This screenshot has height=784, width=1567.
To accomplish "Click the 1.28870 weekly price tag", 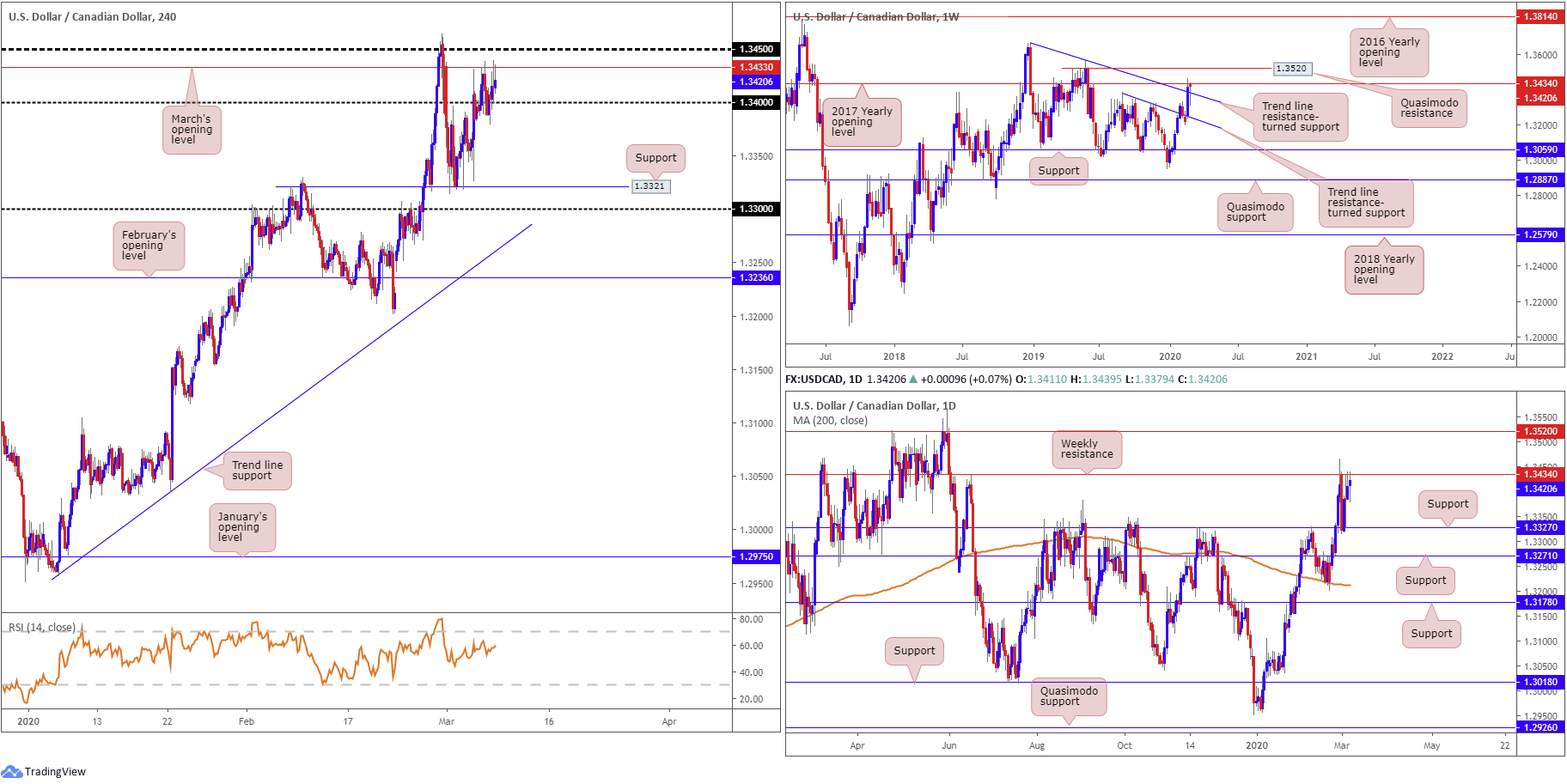I will point(1540,179).
